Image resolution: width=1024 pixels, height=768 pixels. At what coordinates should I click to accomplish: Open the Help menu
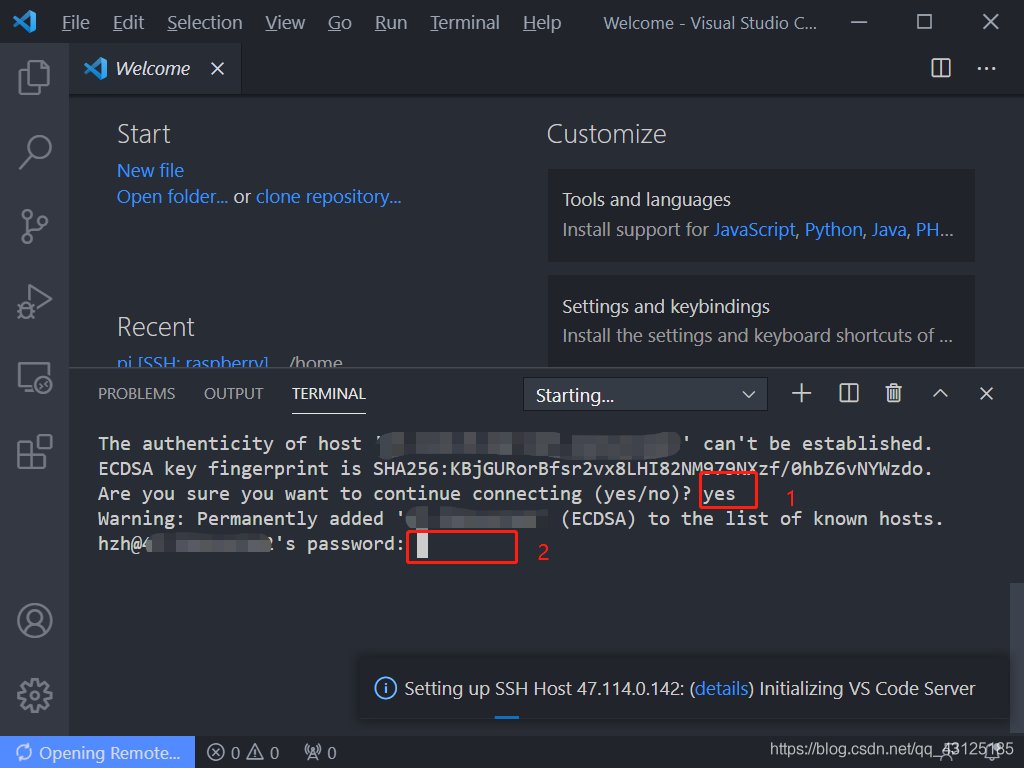[541, 23]
